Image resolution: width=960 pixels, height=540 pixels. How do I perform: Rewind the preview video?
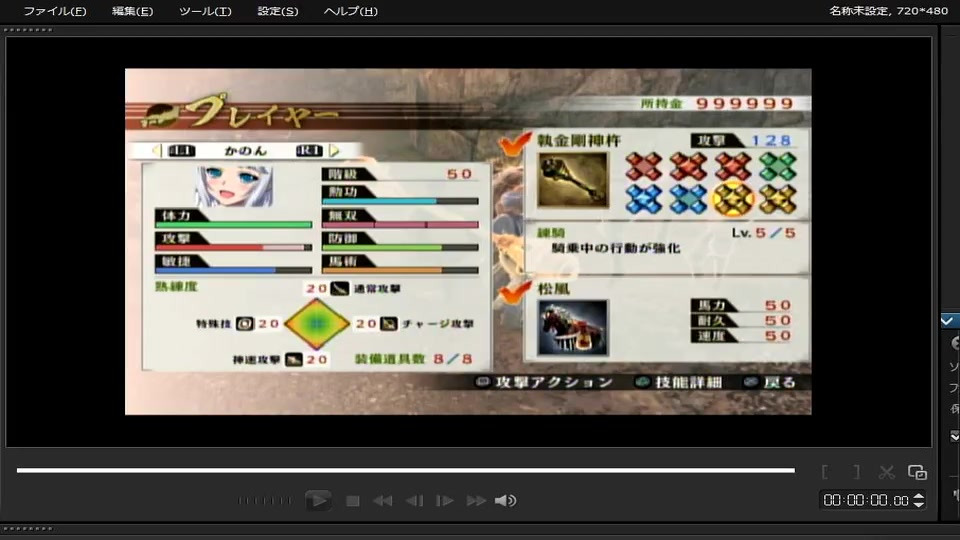click(383, 501)
